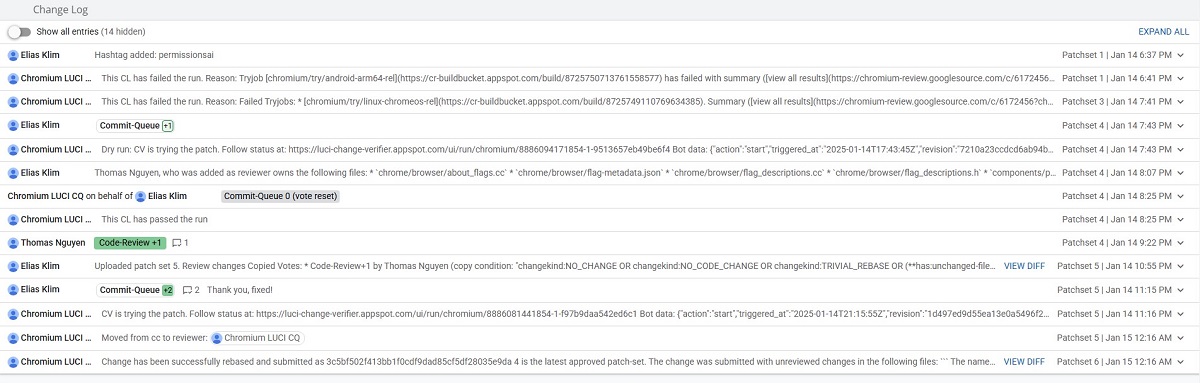Click the Change Log heading
This screenshot has width=1200, height=383.
click(61, 9)
